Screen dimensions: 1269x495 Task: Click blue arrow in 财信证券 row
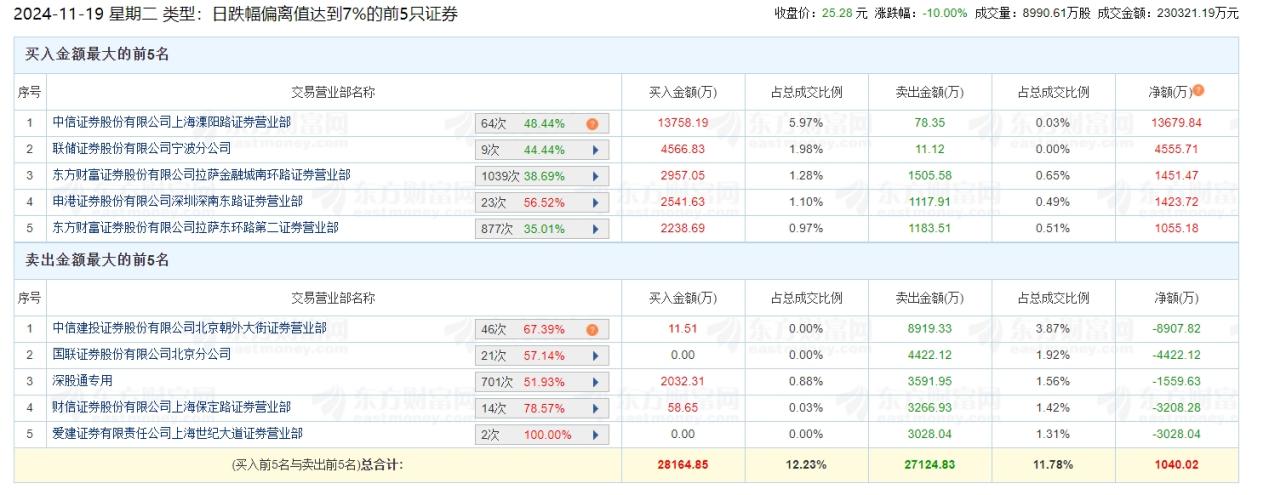pos(594,408)
